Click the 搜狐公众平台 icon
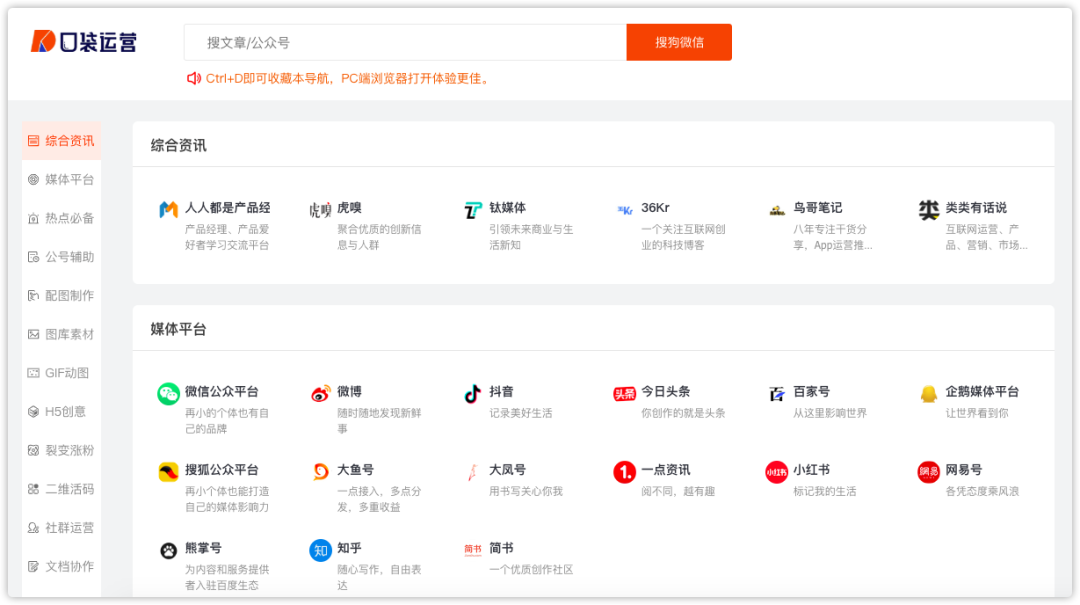This screenshot has height=605, width=1080. 168,472
